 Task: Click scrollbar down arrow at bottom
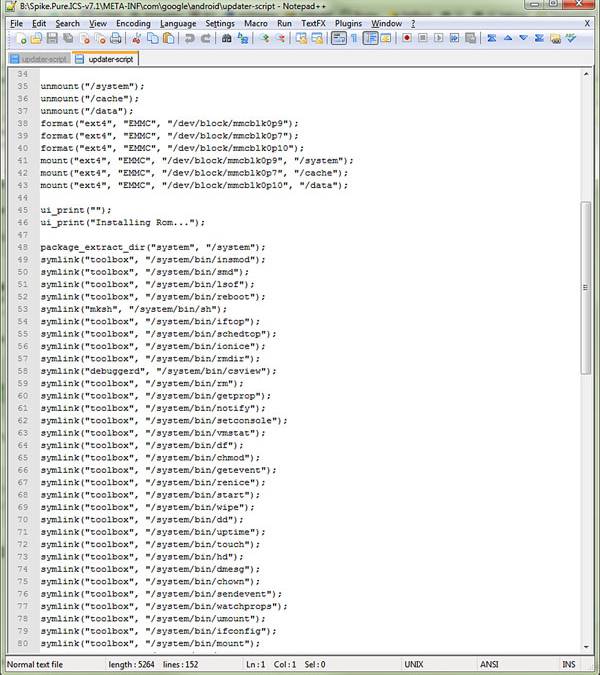[586, 647]
